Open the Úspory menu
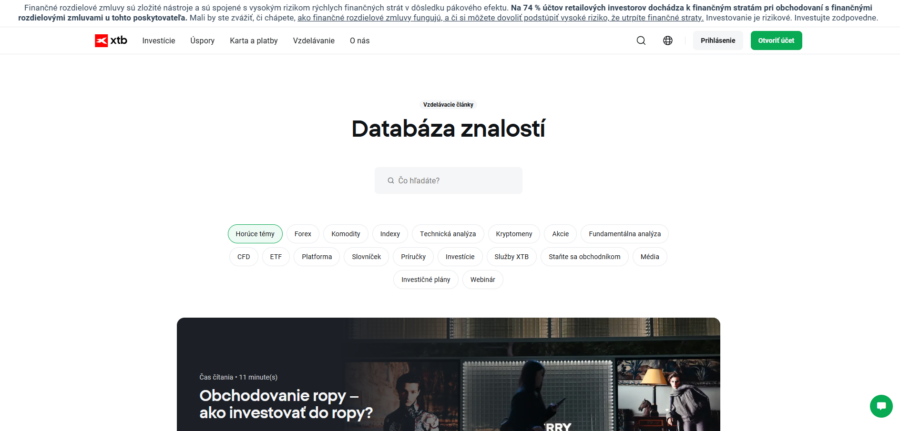This screenshot has height=431, width=900. tap(202, 41)
